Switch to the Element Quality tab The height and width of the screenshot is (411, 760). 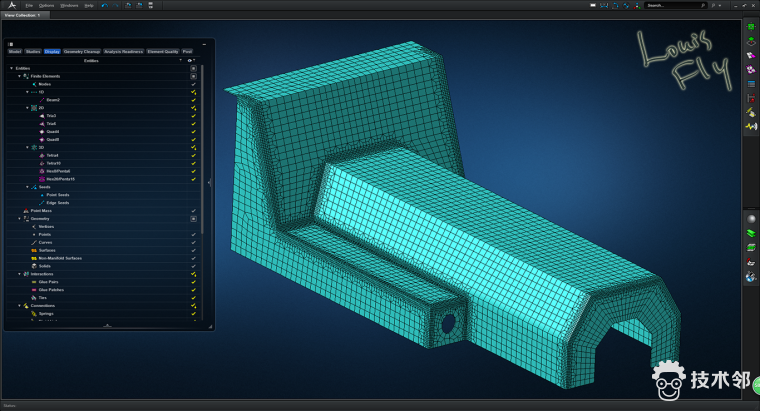[x=162, y=51]
